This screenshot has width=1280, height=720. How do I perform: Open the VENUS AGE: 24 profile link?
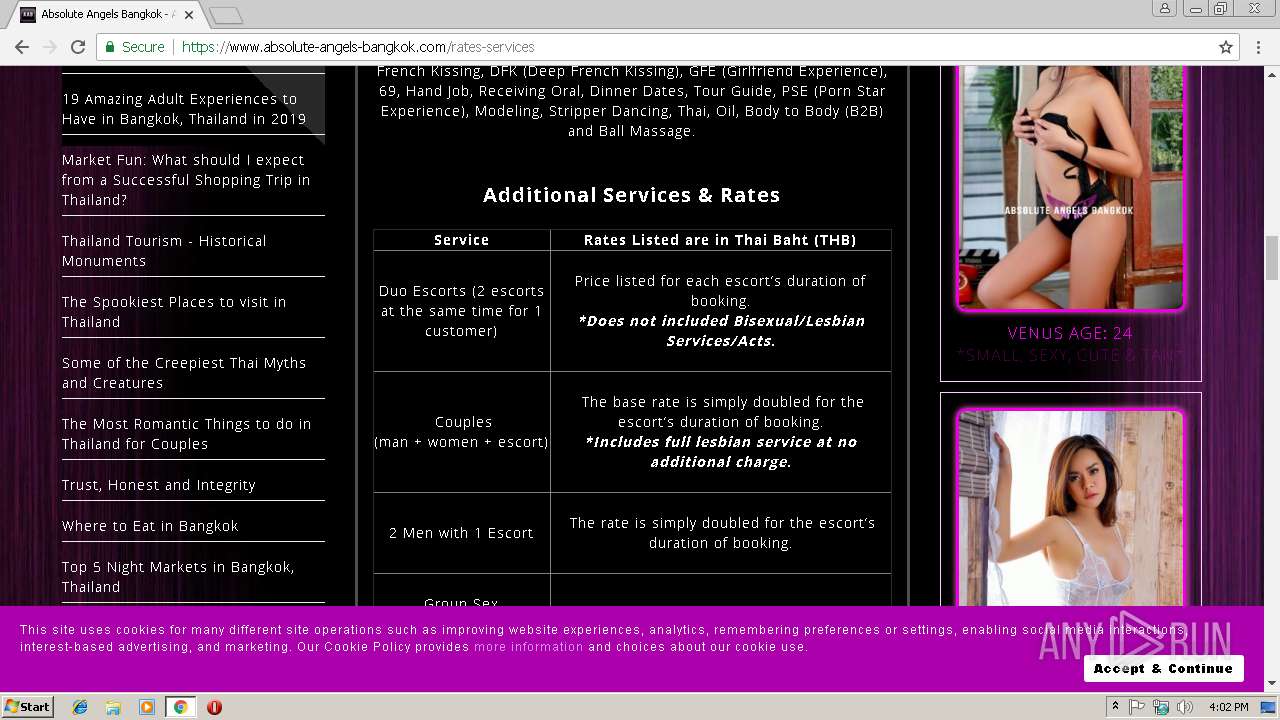click(x=1070, y=333)
